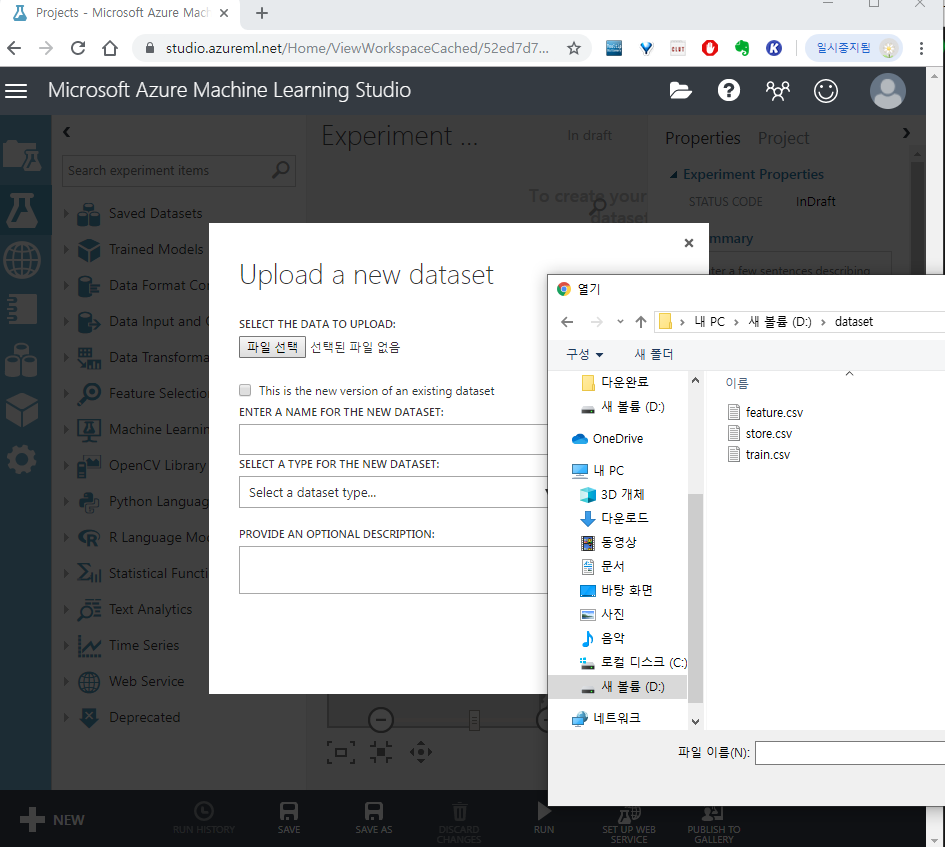Open Projects section in left sidebar
The width and height of the screenshot is (945, 847).
point(22,156)
